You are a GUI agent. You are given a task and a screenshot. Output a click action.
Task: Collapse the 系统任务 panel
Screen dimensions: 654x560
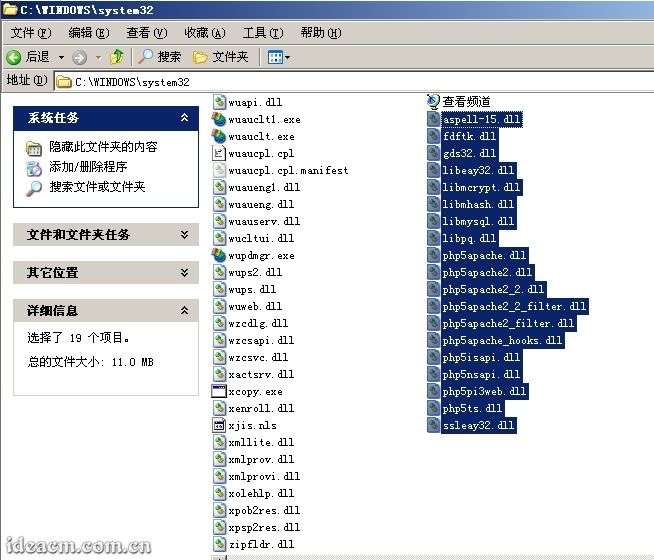(x=183, y=118)
